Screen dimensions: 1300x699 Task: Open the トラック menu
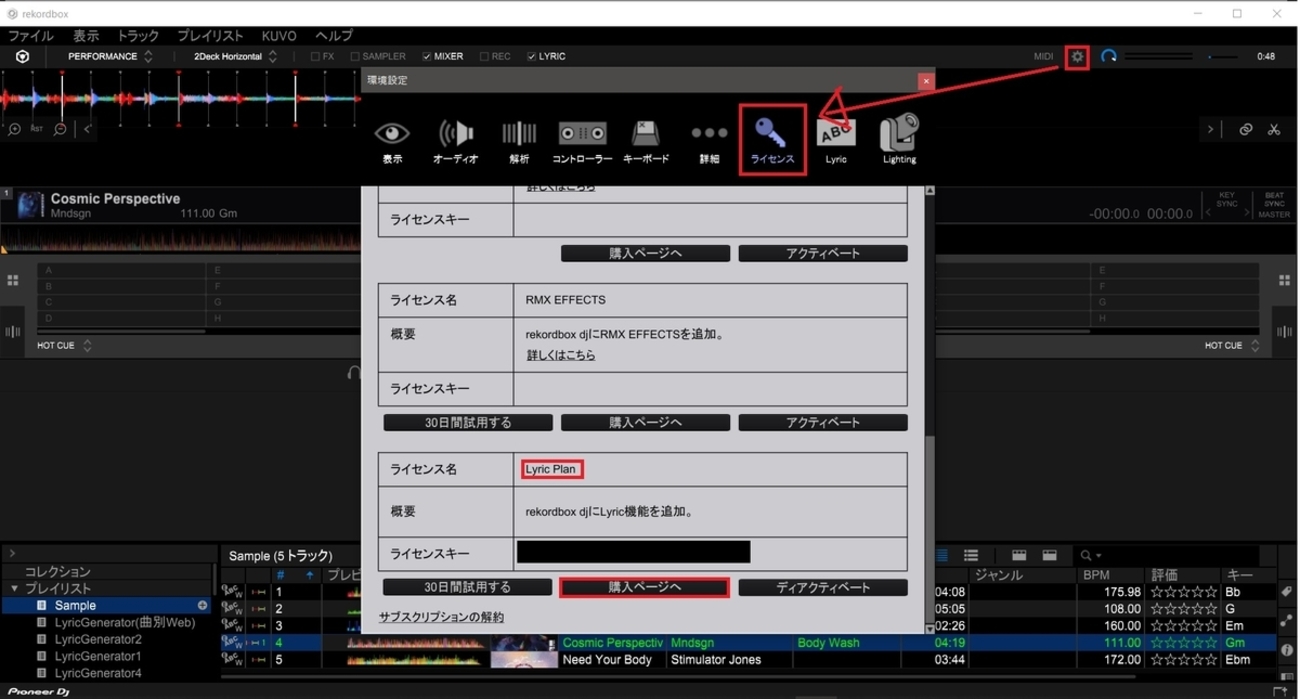pyautogui.click(x=138, y=35)
